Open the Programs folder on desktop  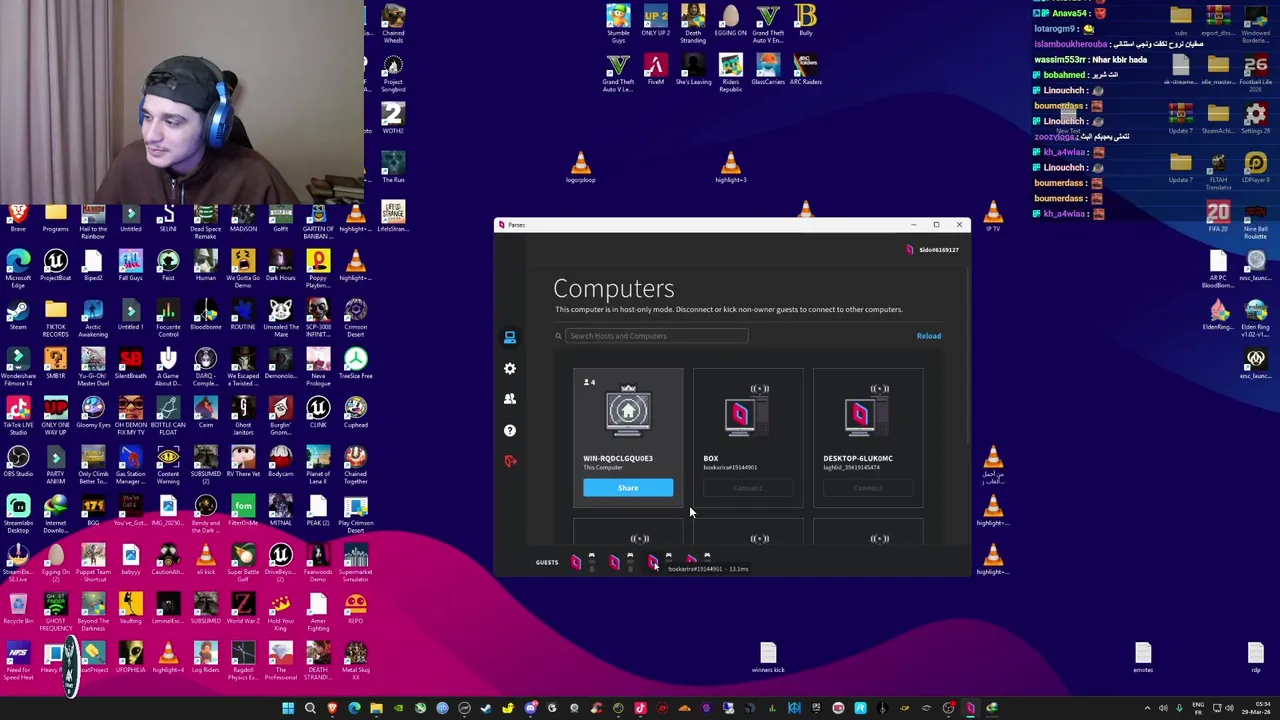click(x=55, y=218)
